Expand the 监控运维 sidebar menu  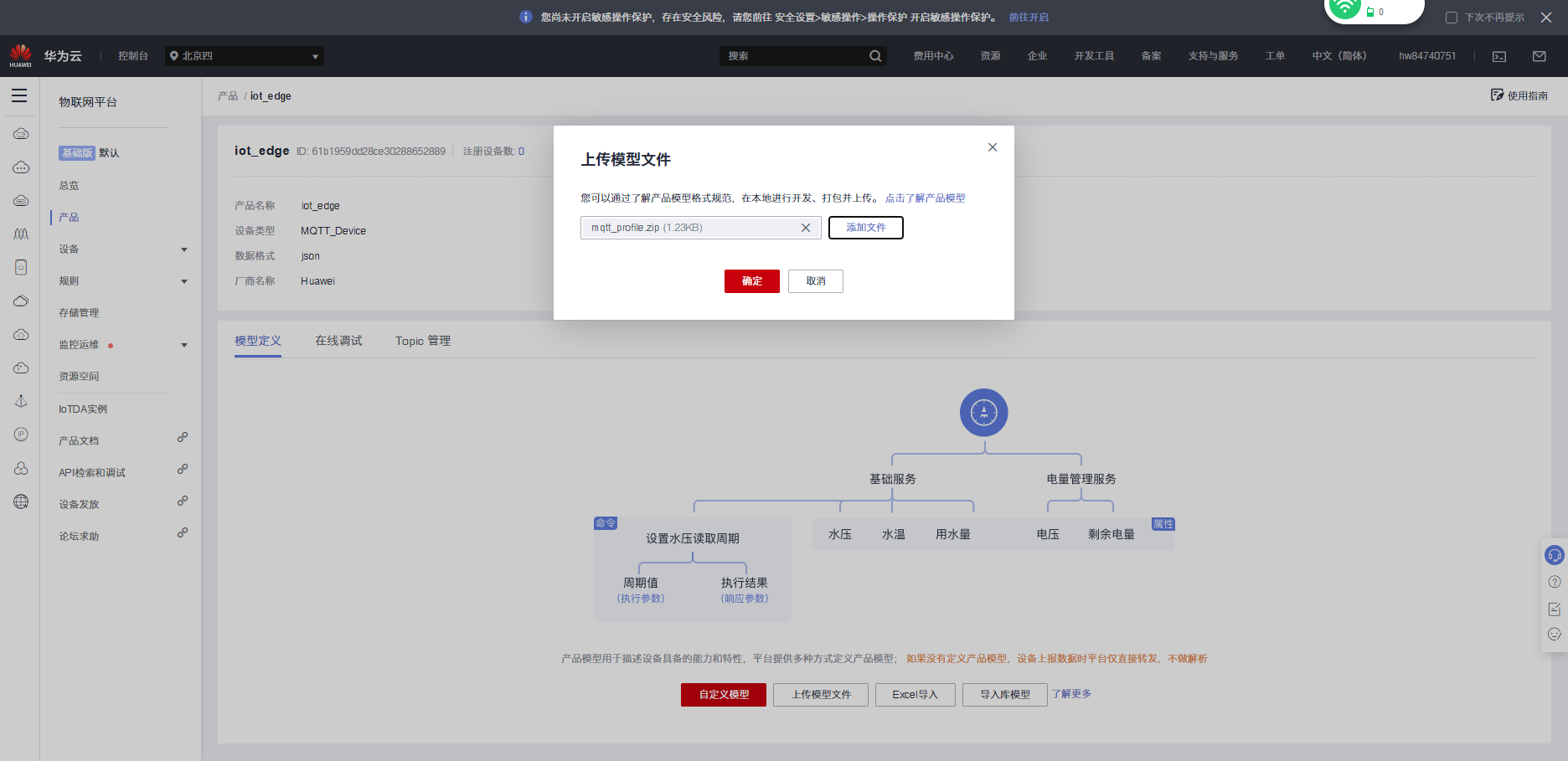(184, 345)
